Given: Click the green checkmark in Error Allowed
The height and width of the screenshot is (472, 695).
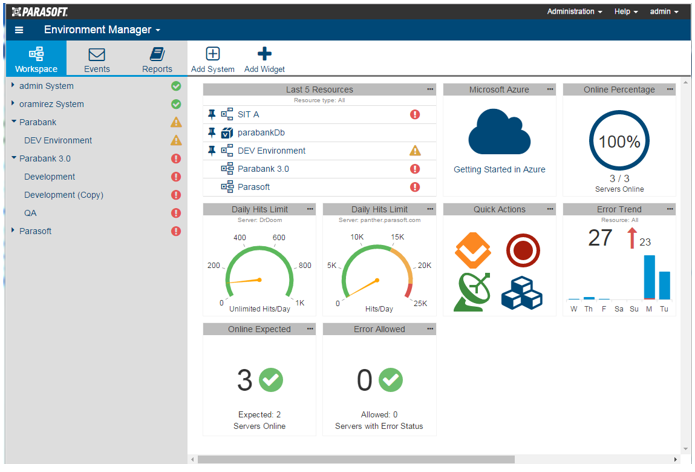Looking at the screenshot, I should click(390, 380).
